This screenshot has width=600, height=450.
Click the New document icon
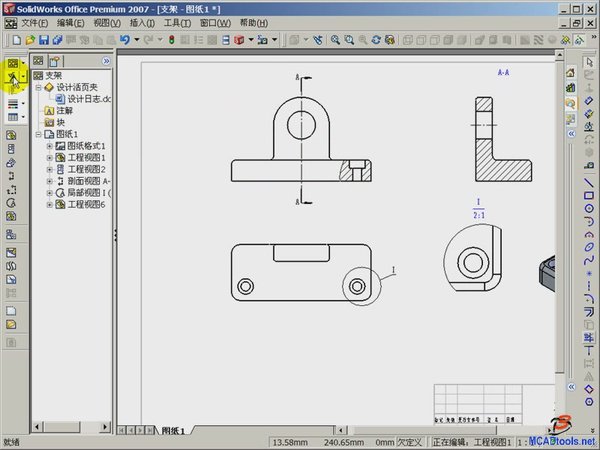(9, 40)
